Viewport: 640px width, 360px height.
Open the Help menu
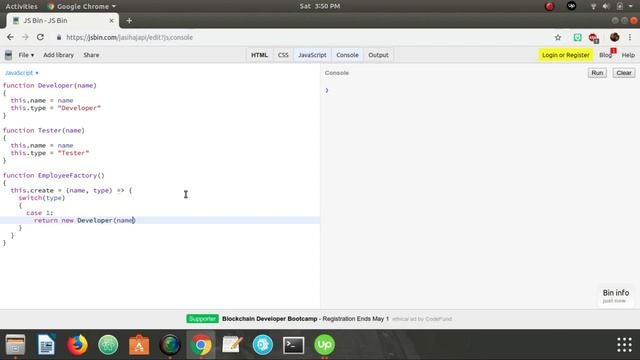pyautogui.click(x=628, y=55)
